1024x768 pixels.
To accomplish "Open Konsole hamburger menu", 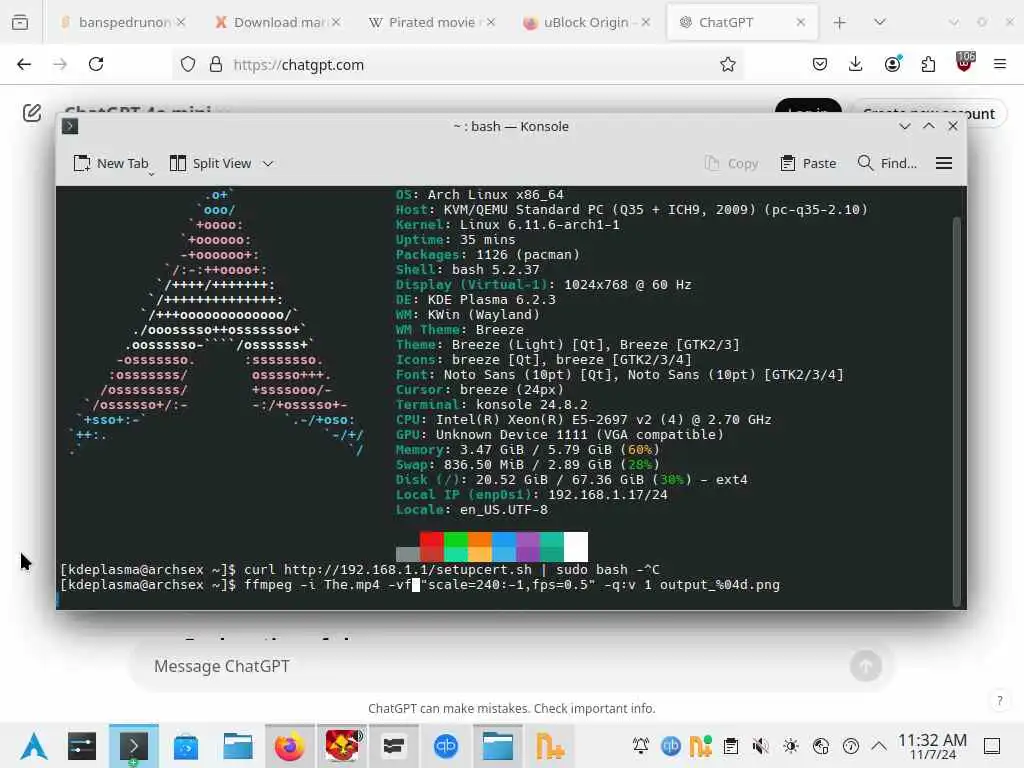I will tap(944, 163).
